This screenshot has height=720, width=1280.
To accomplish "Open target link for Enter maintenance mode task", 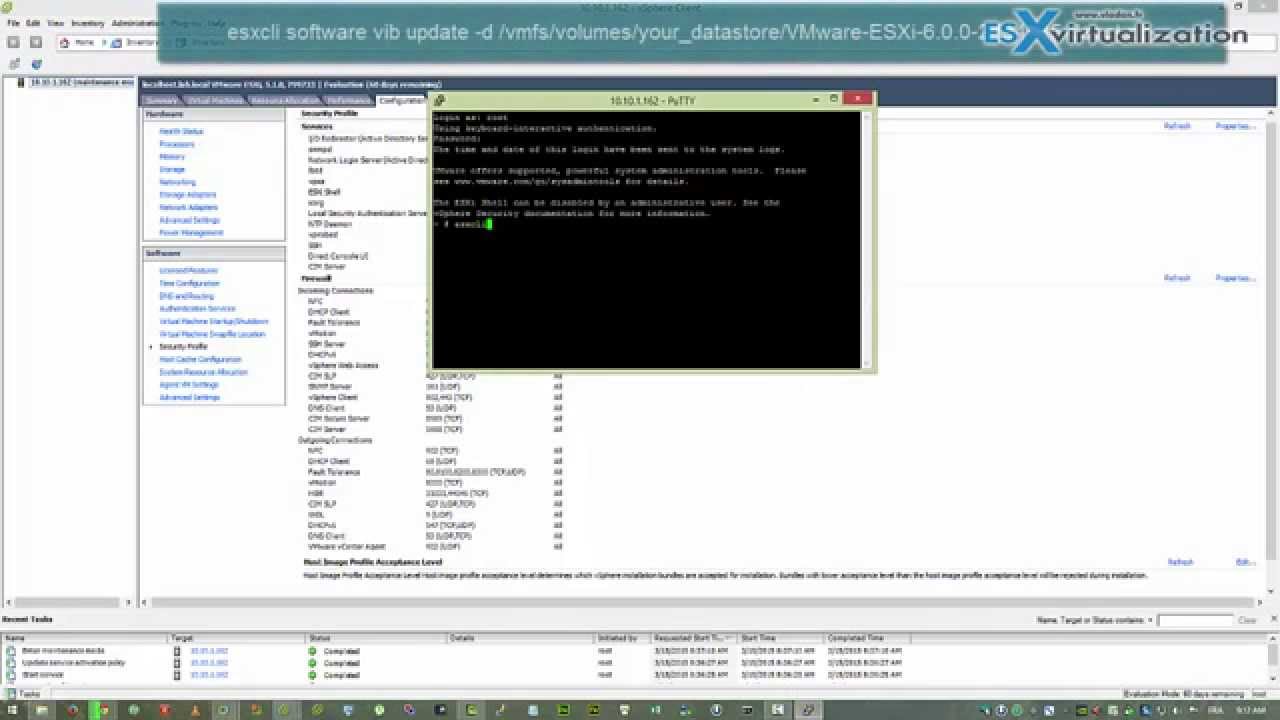I will click(209, 651).
